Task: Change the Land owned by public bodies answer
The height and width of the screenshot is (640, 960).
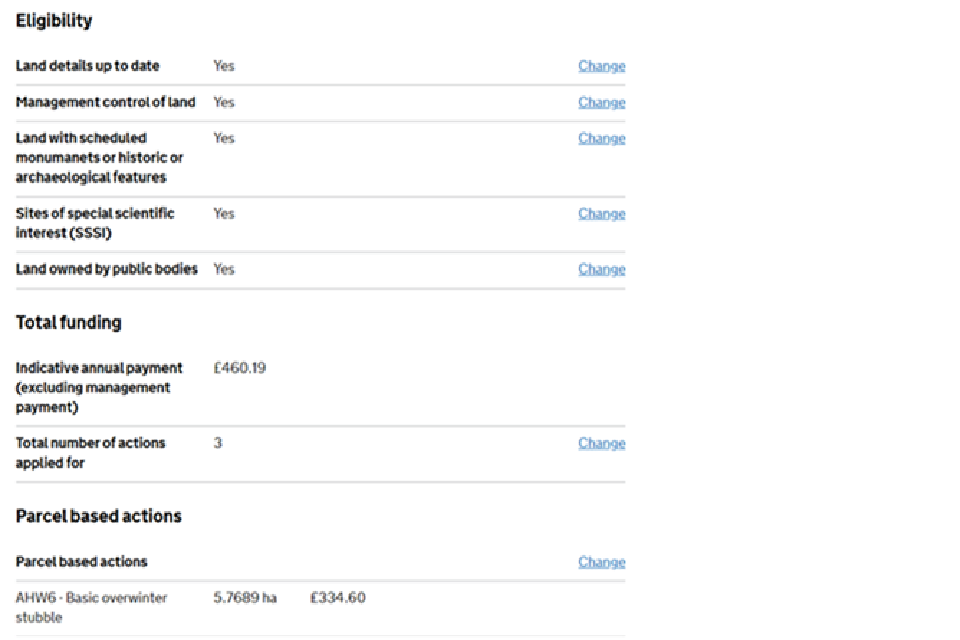Action: [x=601, y=269]
